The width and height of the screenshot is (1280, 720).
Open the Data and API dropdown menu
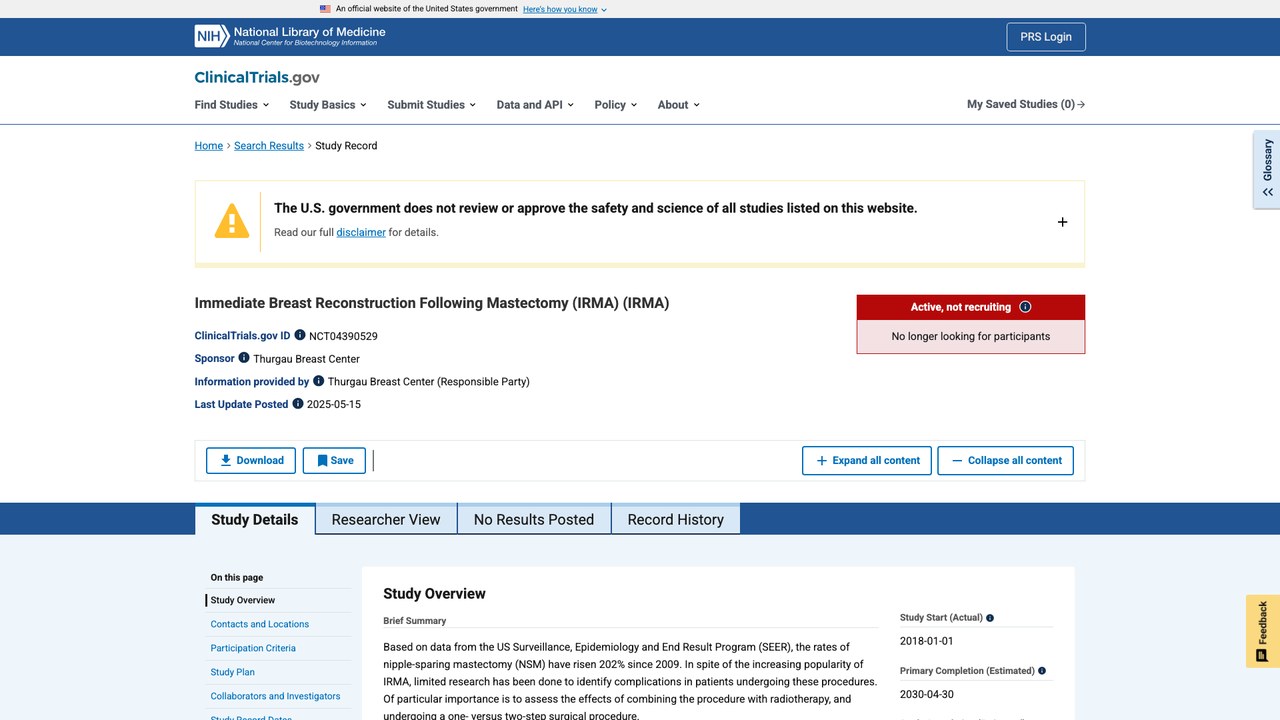pyautogui.click(x=535, y=104)
